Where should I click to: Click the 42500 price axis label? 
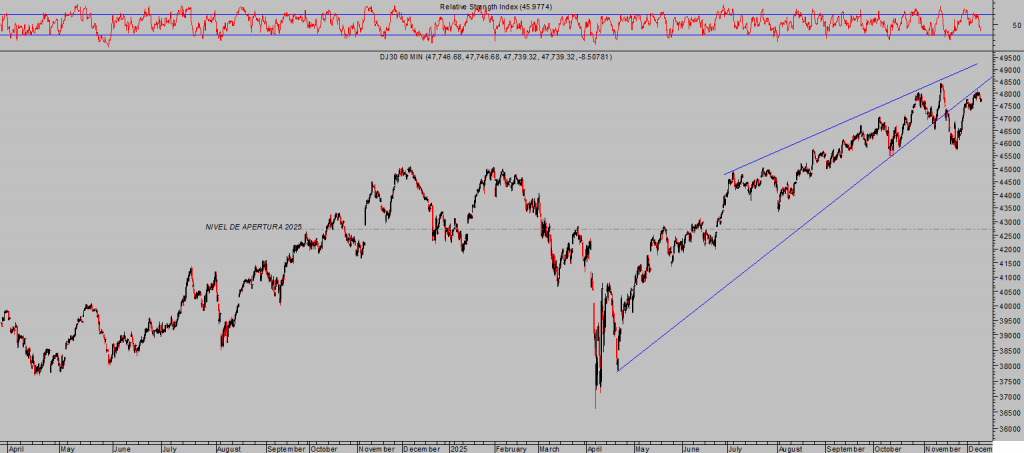(x=1008, y=250)
